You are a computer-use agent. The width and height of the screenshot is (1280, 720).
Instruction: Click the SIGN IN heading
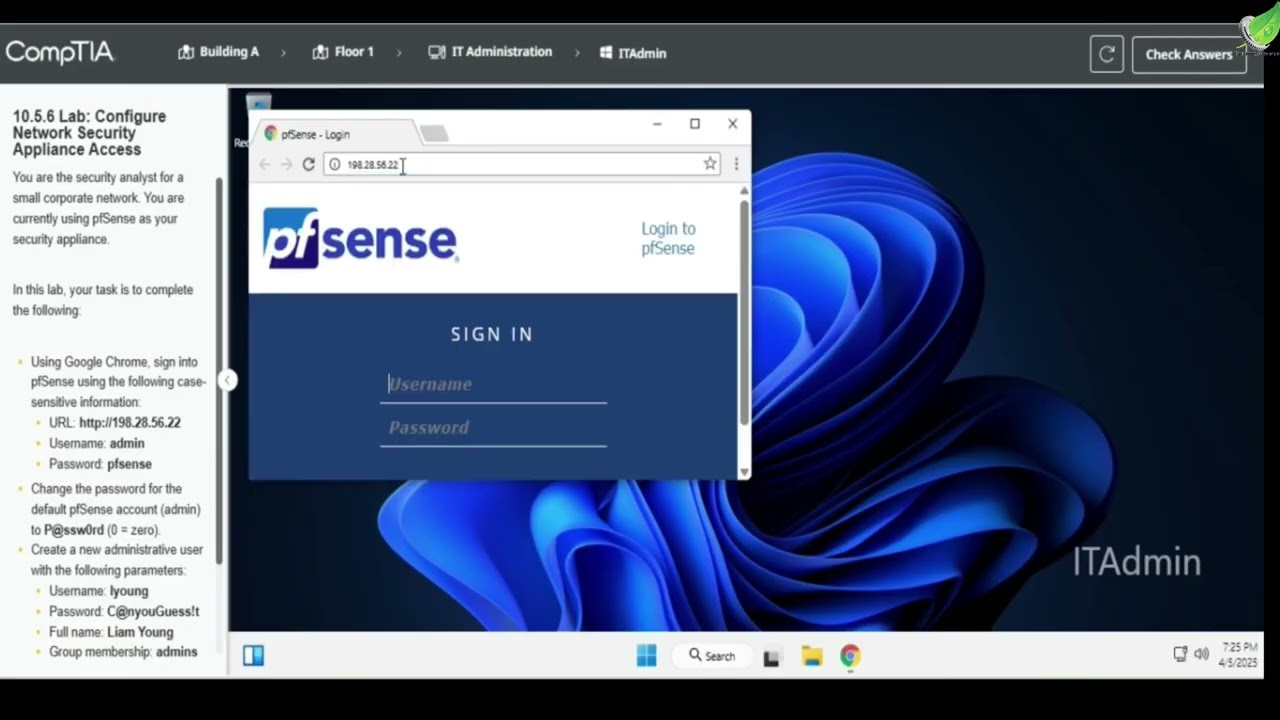[x=492, y=335]
